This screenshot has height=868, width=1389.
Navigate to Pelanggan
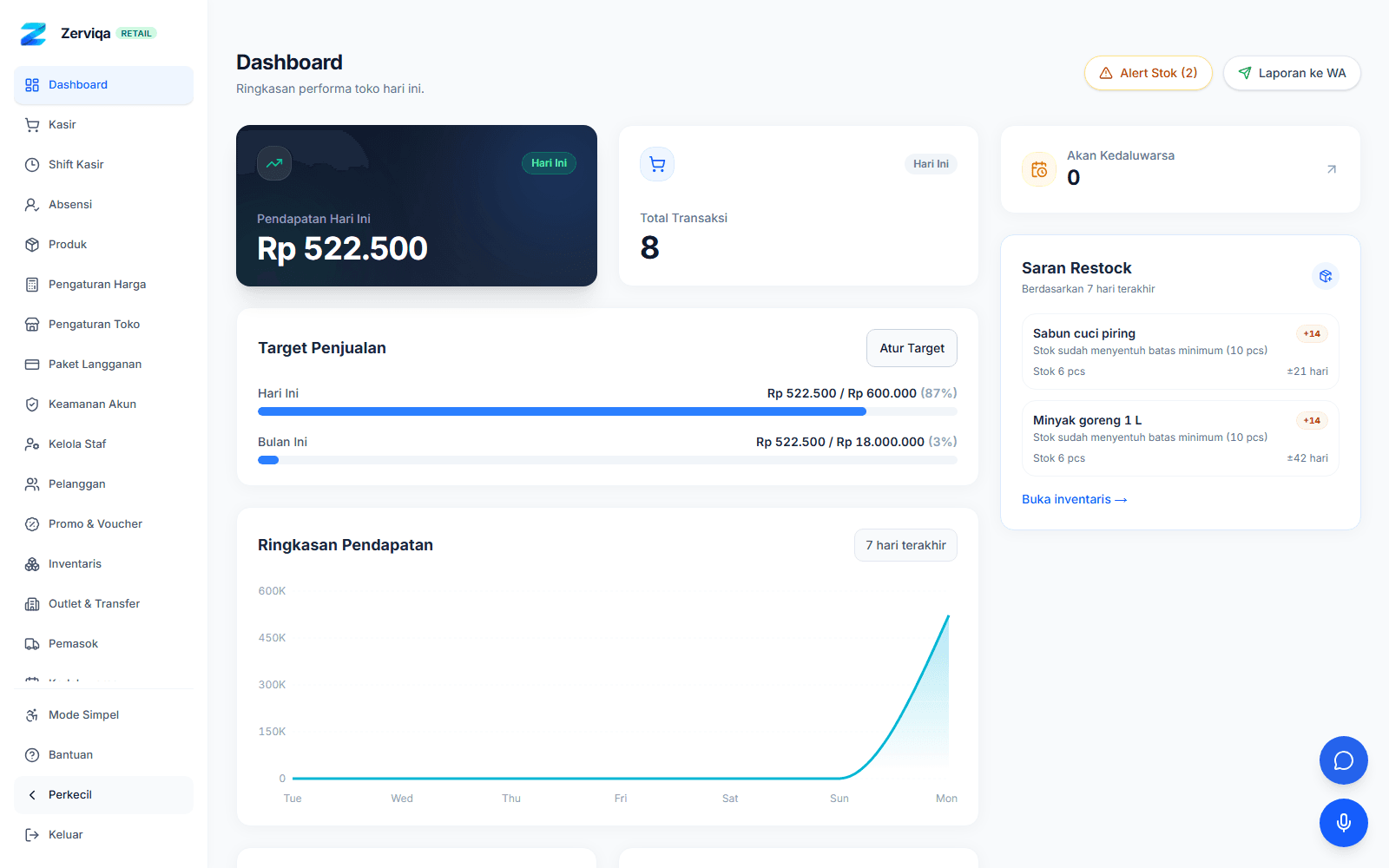[103, 484]
